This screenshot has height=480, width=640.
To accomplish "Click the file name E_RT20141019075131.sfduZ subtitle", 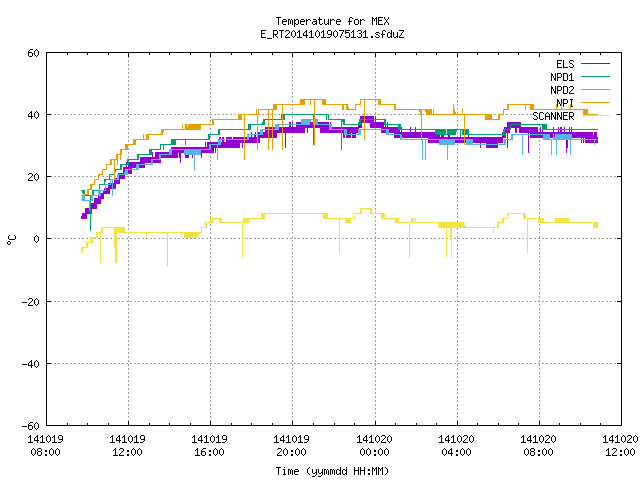I will click(332, 34).
